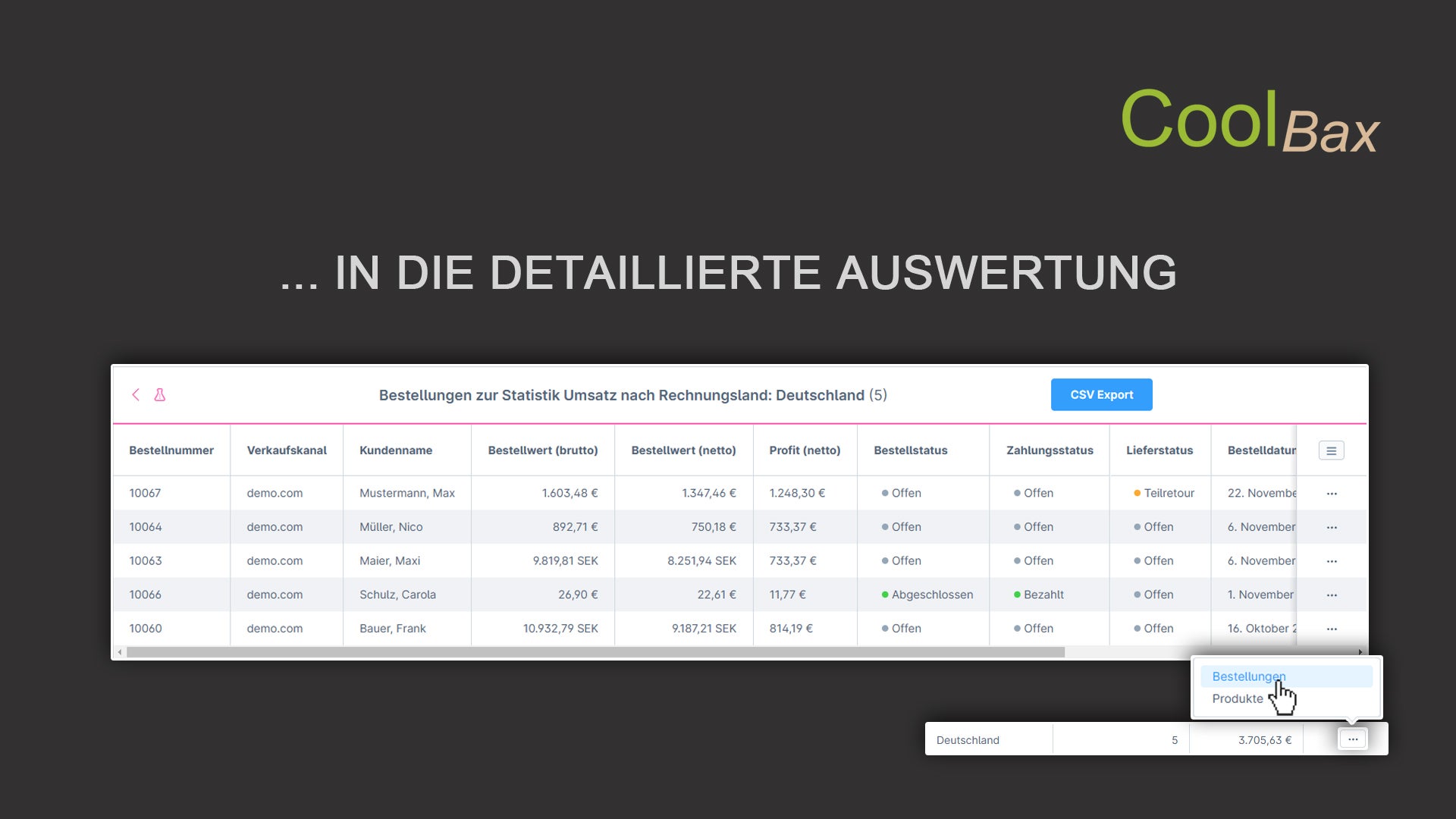The height and width of the screenshot is (819, 1456).
Task: Click the left scroll arrow of table
Action: point(120,652)
